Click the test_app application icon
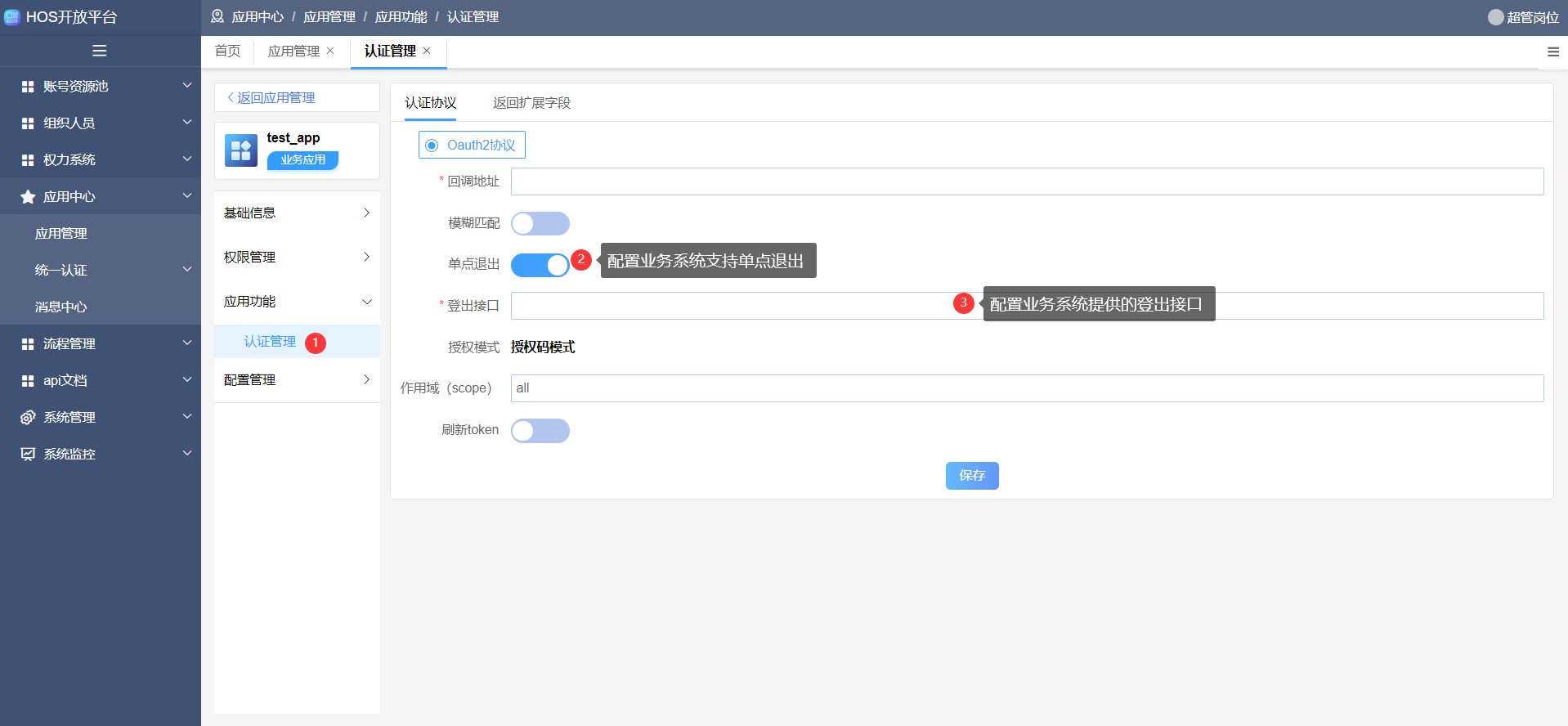Viewport: 1568px width, 726px height. (241, 150)
